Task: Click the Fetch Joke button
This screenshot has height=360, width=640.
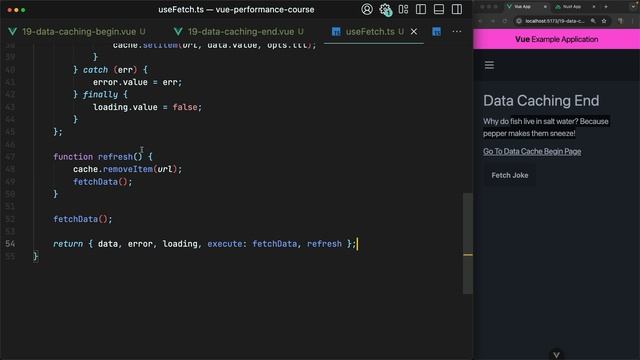Action: [x=510, y=175]
